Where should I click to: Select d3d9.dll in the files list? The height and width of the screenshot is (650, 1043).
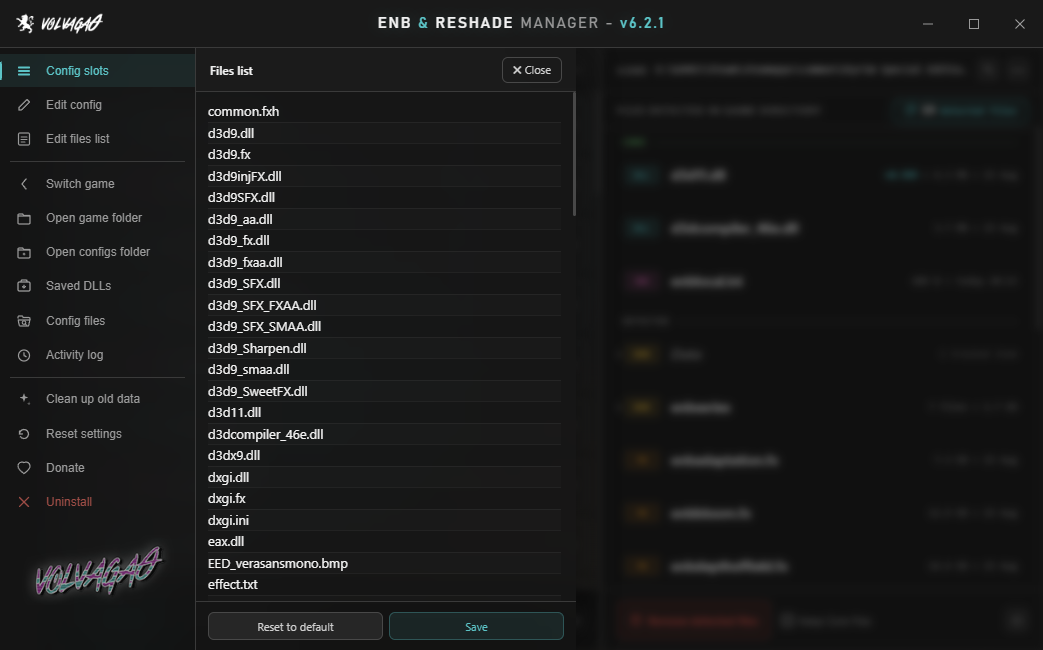[384, 133]
